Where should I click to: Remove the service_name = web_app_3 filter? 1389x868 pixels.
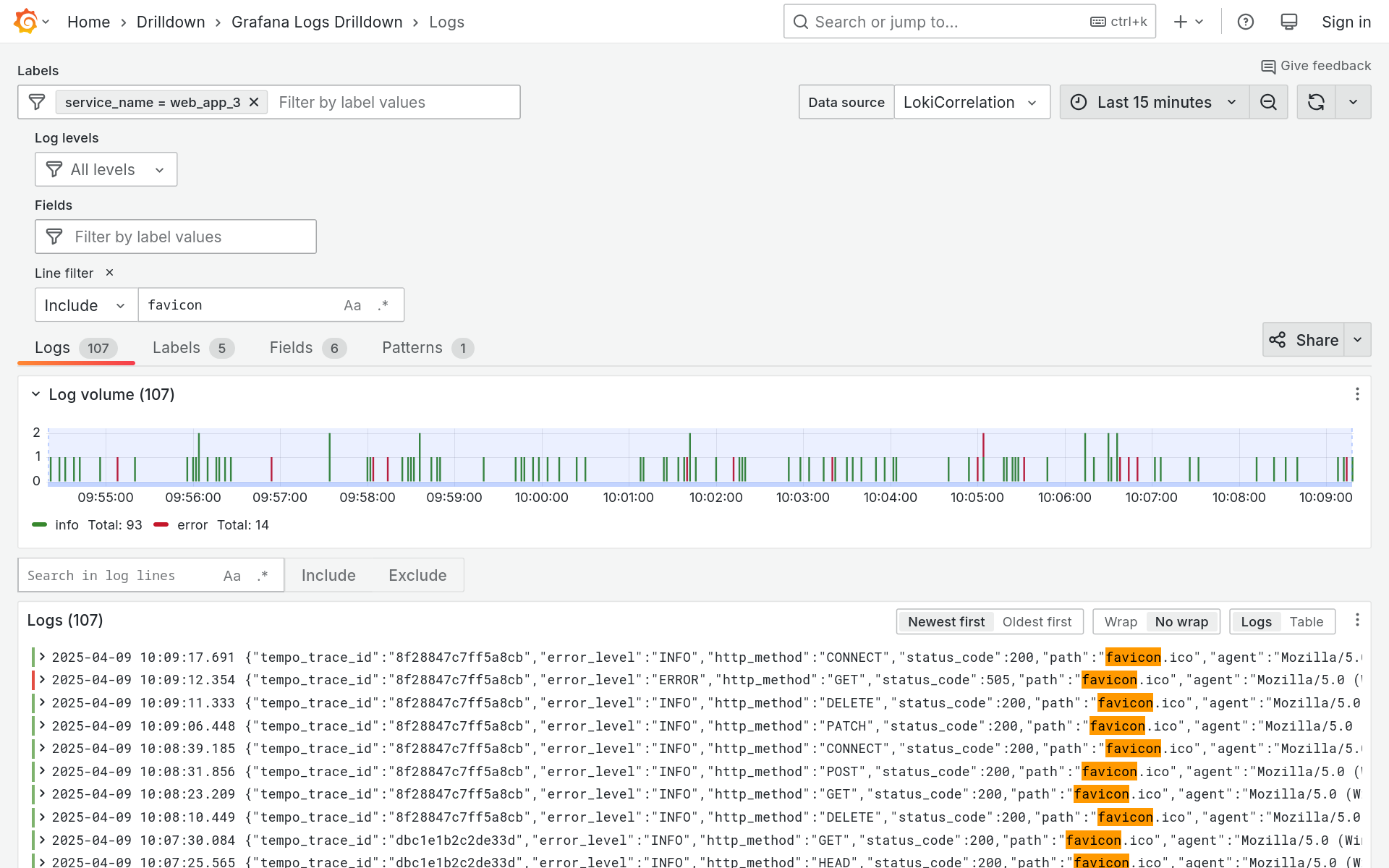click(x=254, y=102)
